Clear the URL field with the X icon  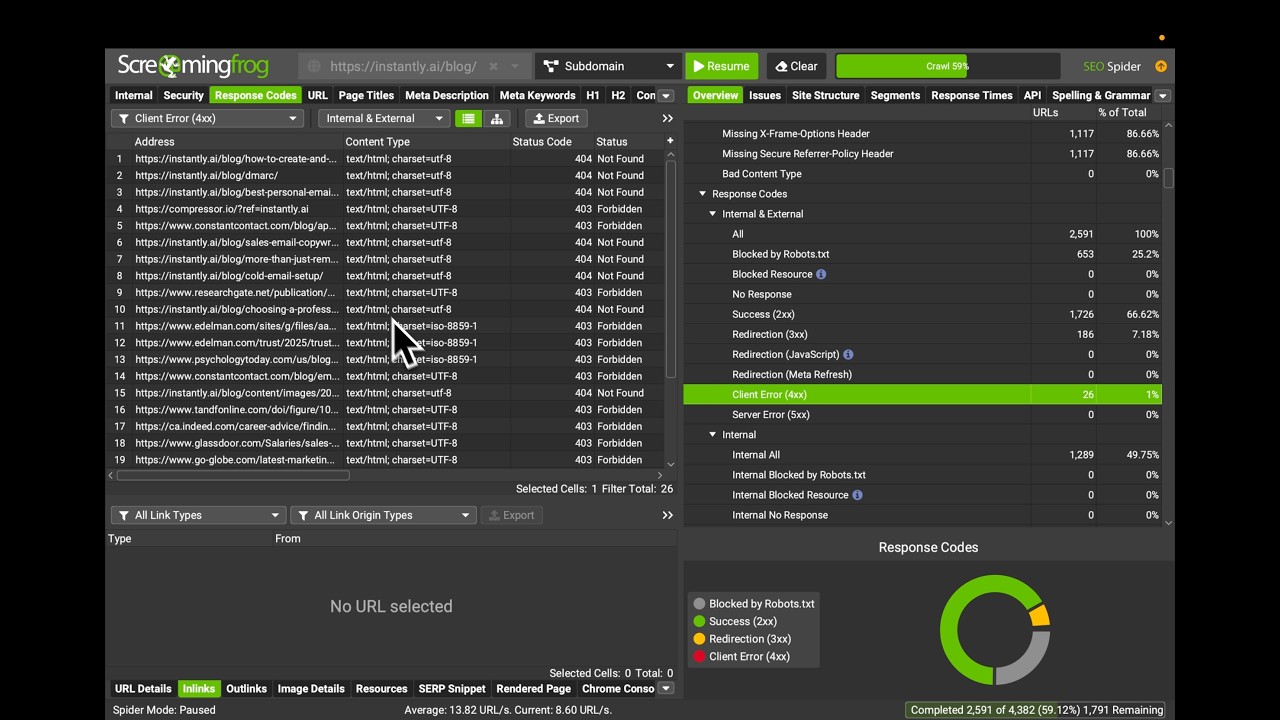click(x=493, y=67)
